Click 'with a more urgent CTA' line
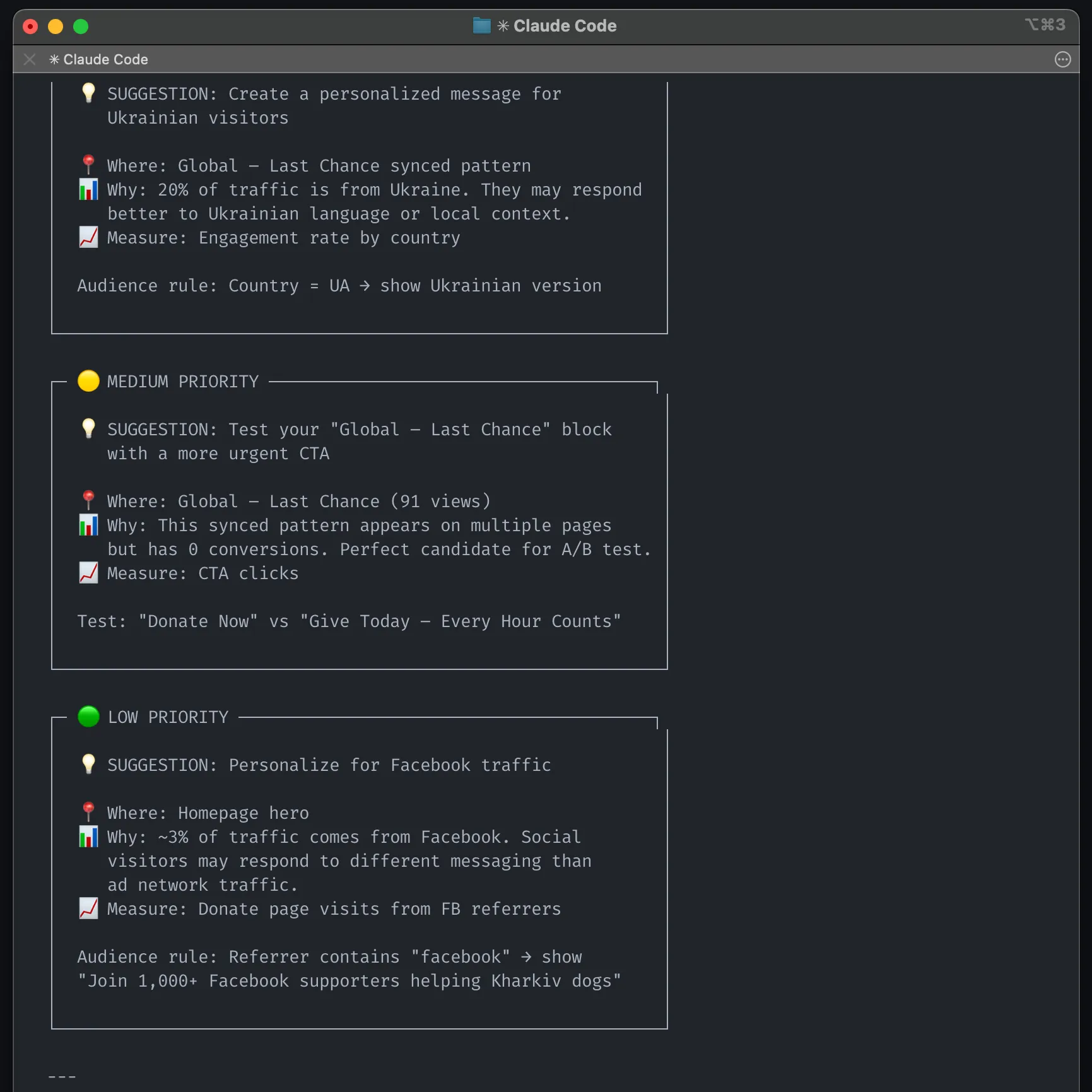1092x1092 pixels. (x=218, y=454)
